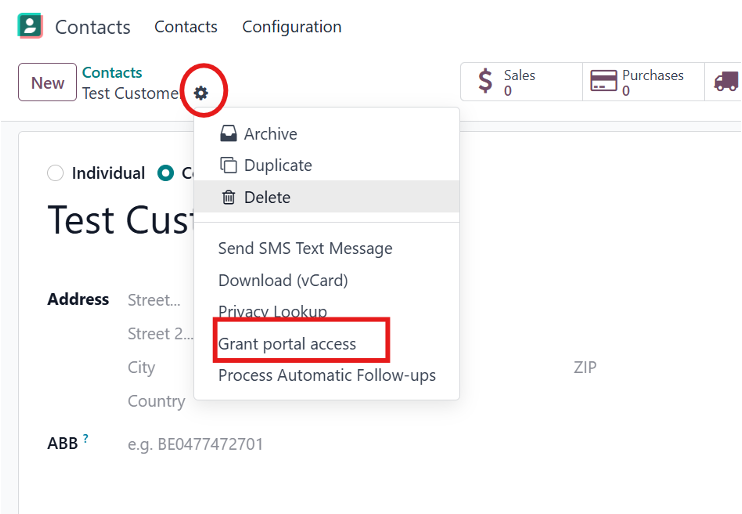
Task: Choose Grant portal access
Action: click(287, 344)
